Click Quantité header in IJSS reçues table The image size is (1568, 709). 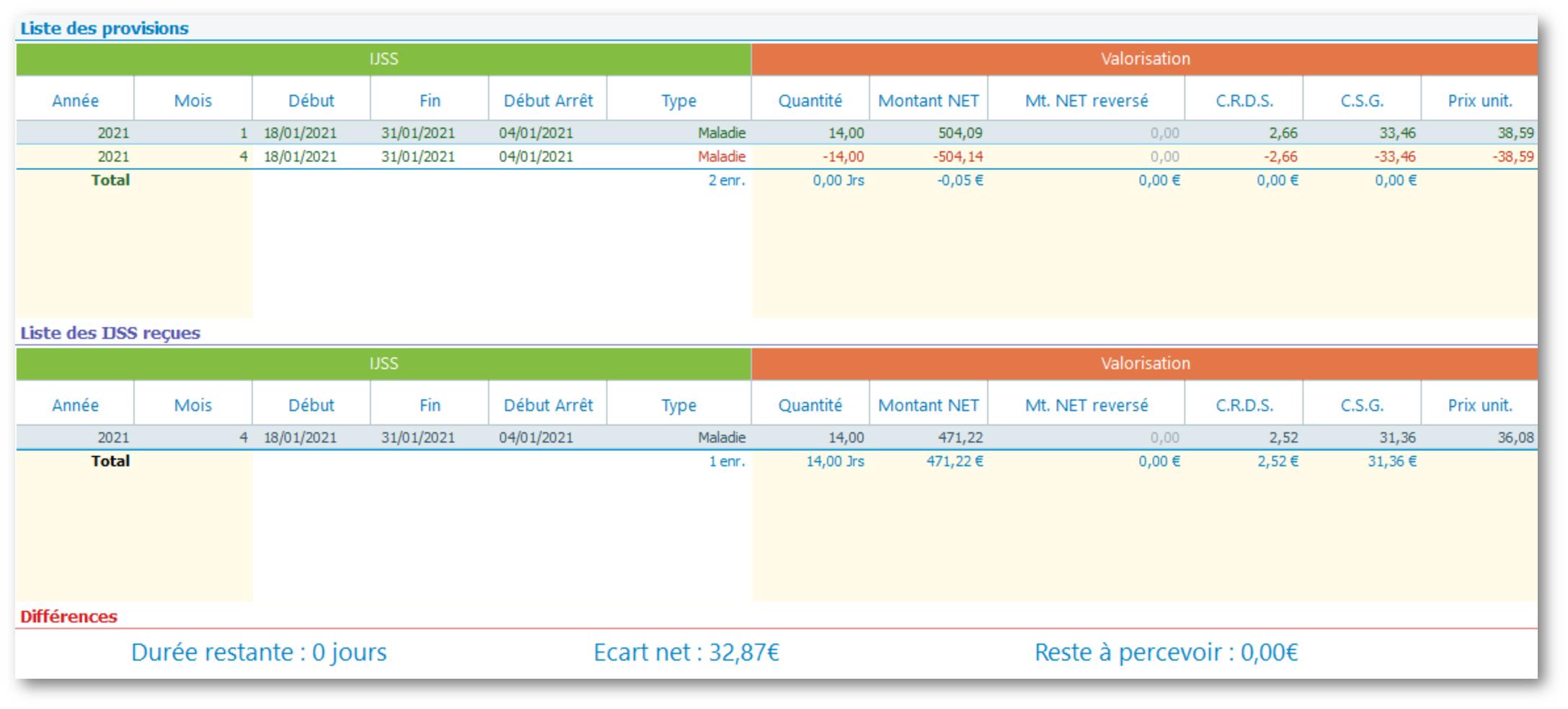(x=810, y=406)
